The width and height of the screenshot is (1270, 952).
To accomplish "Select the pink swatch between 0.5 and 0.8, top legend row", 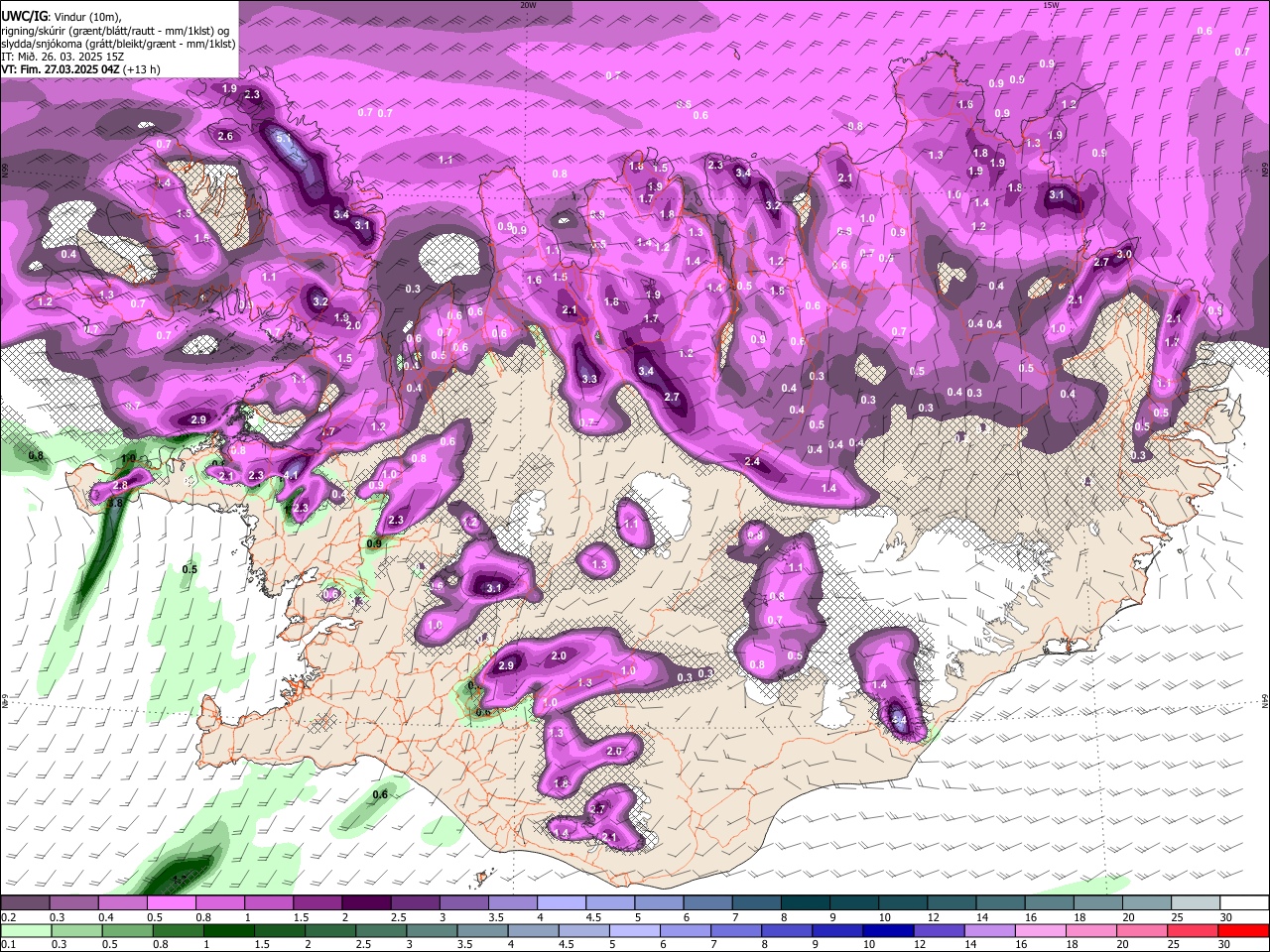I will tap(171, 903).
